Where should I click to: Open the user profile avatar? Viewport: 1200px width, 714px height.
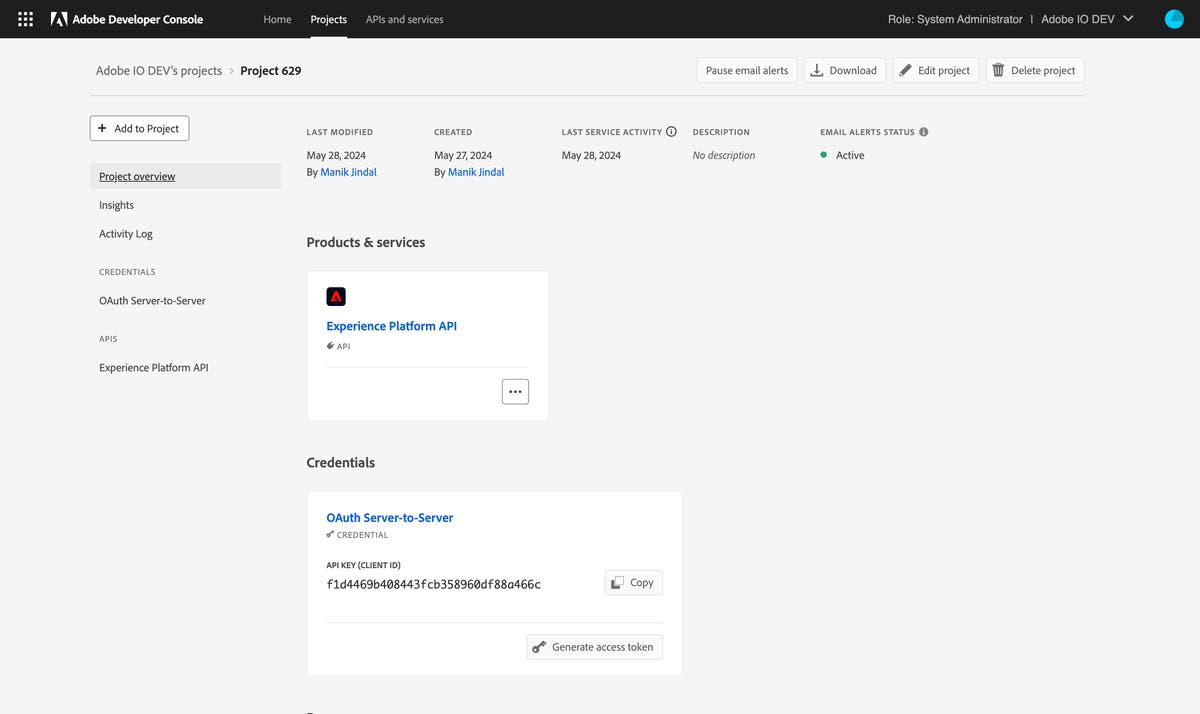1174,19
